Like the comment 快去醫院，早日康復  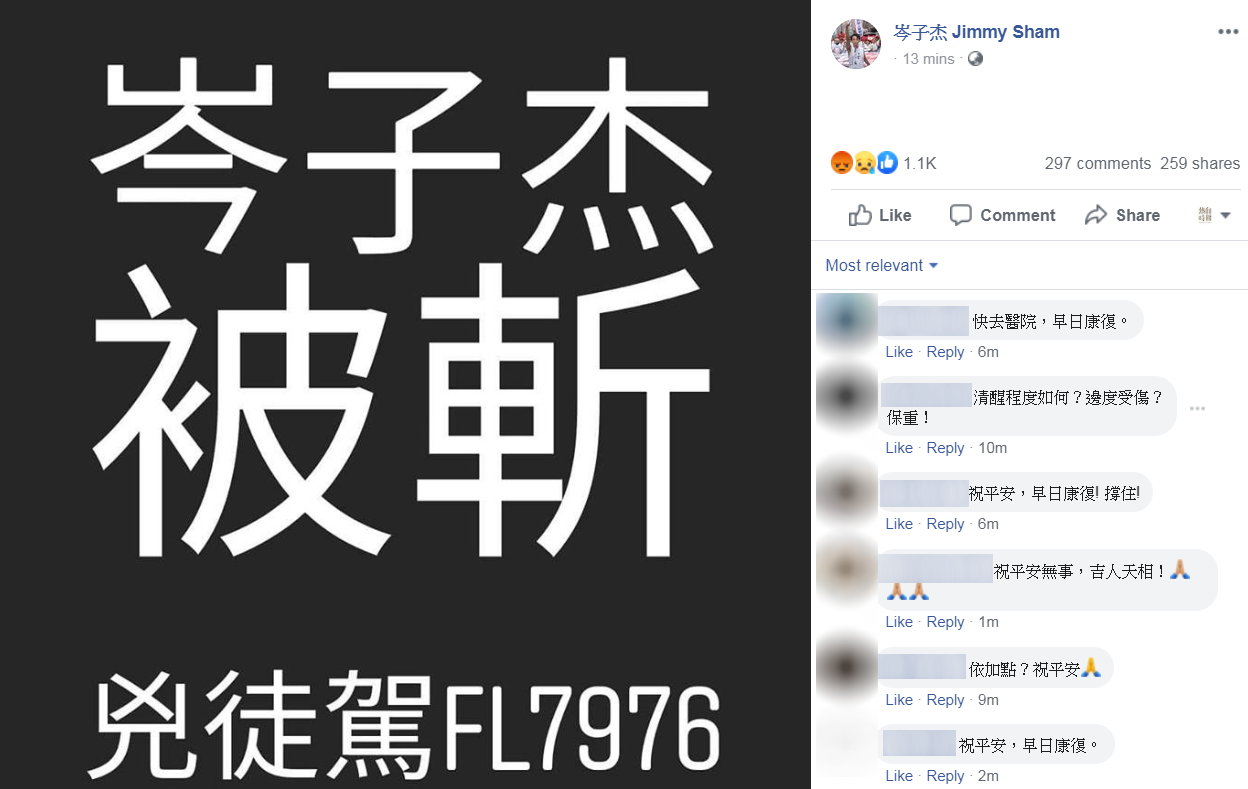899,352
